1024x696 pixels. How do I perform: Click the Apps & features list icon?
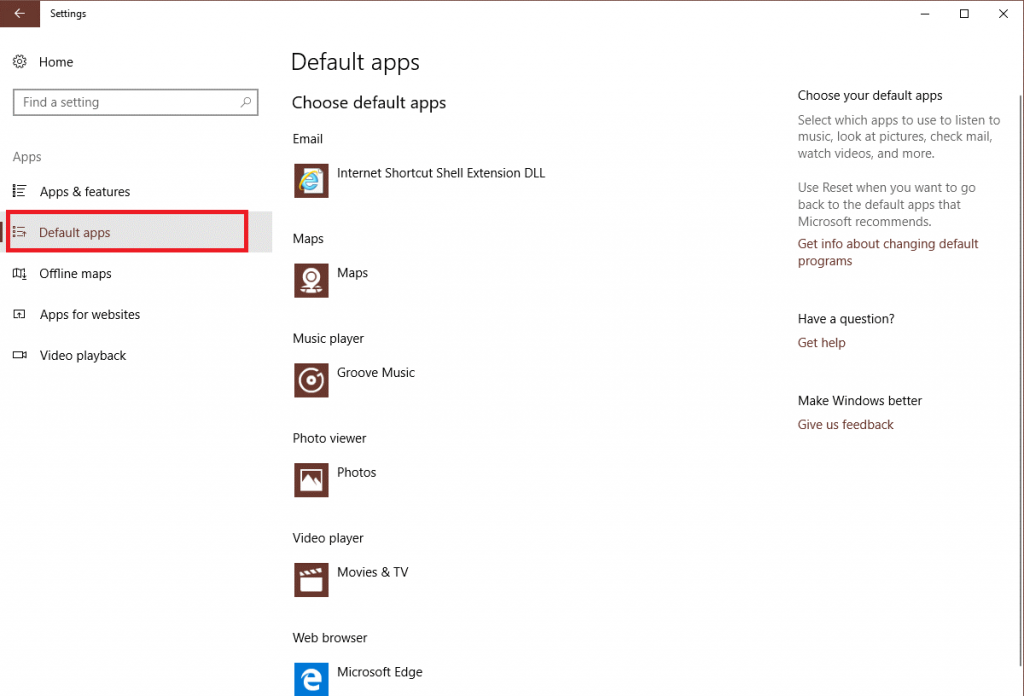pos(20,191)
